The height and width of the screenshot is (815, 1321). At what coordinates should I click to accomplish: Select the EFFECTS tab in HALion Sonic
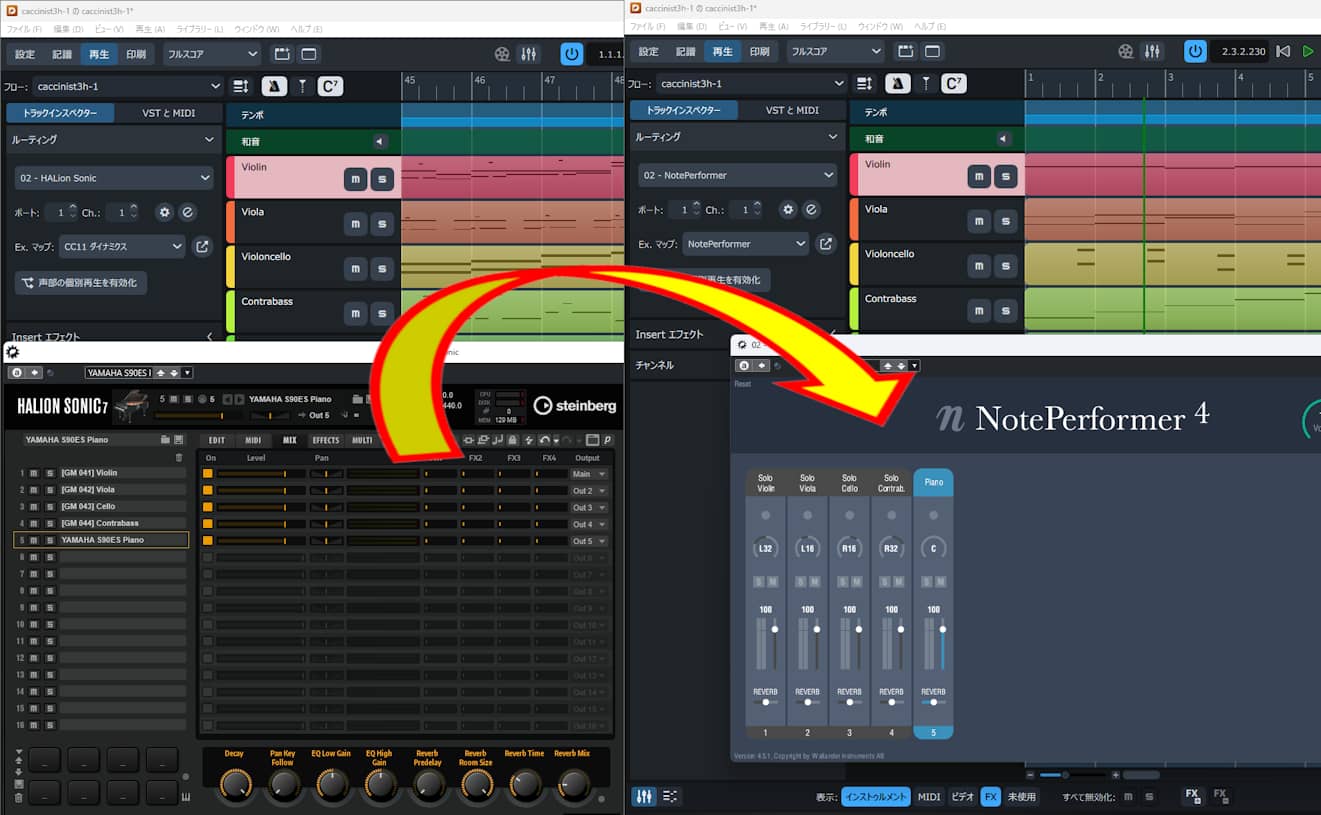[326, 438]
